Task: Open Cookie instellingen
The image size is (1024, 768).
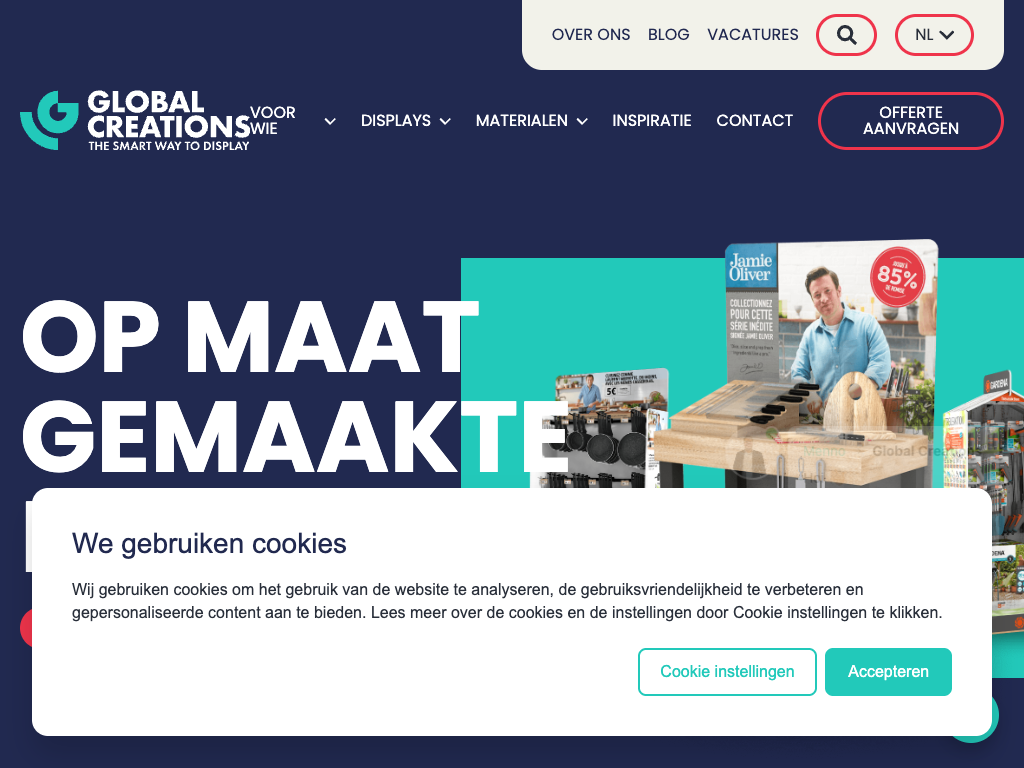Action: [x=727, y=671]
